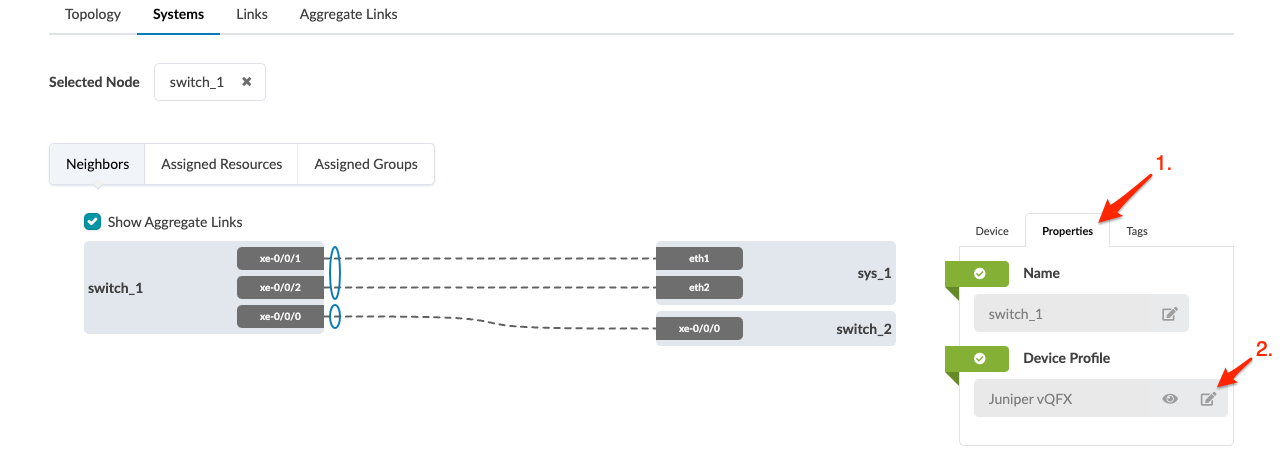Select the small link oval on xe-0/0/0
This screenshot has height=454, width=1284.
335,317
